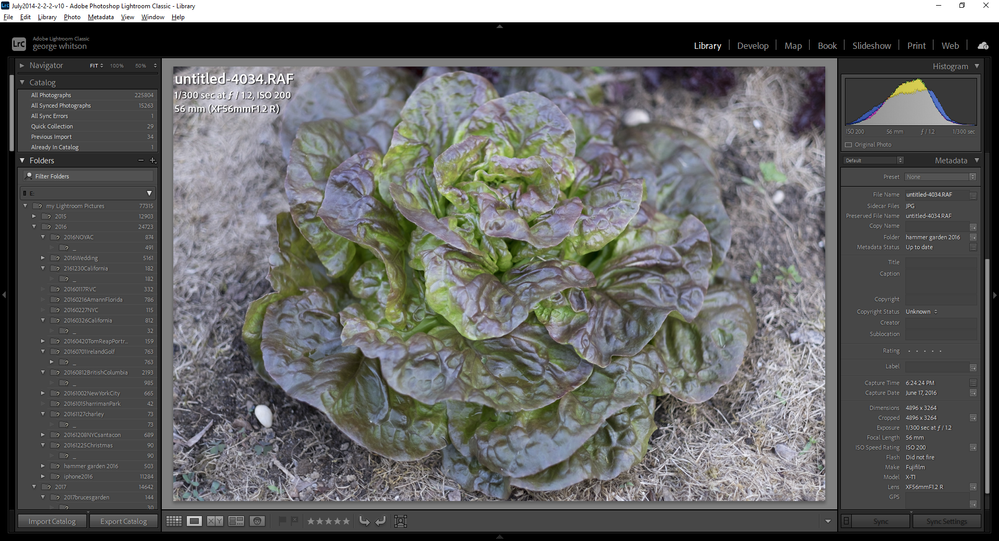Image resolution: width=999 pixels, height=541 pixels.
Task: Click action button next to Copy Name
Action: point(973,227)
